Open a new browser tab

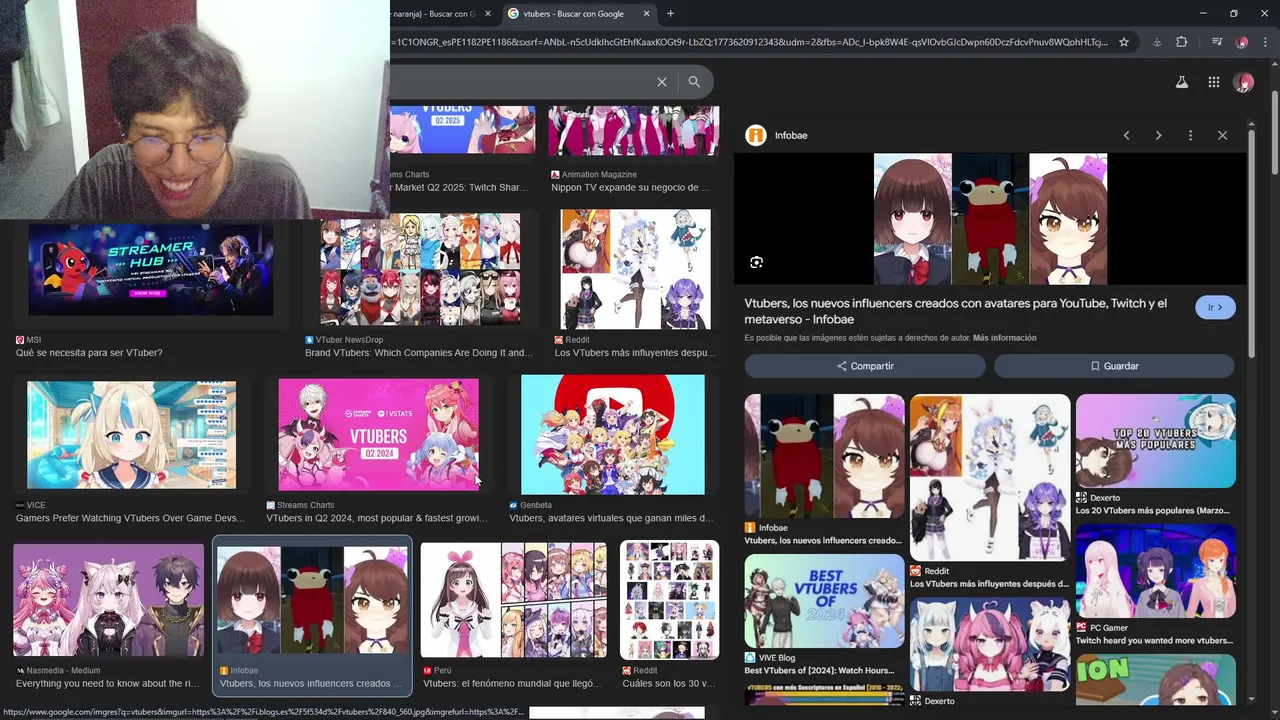[670, 13]
